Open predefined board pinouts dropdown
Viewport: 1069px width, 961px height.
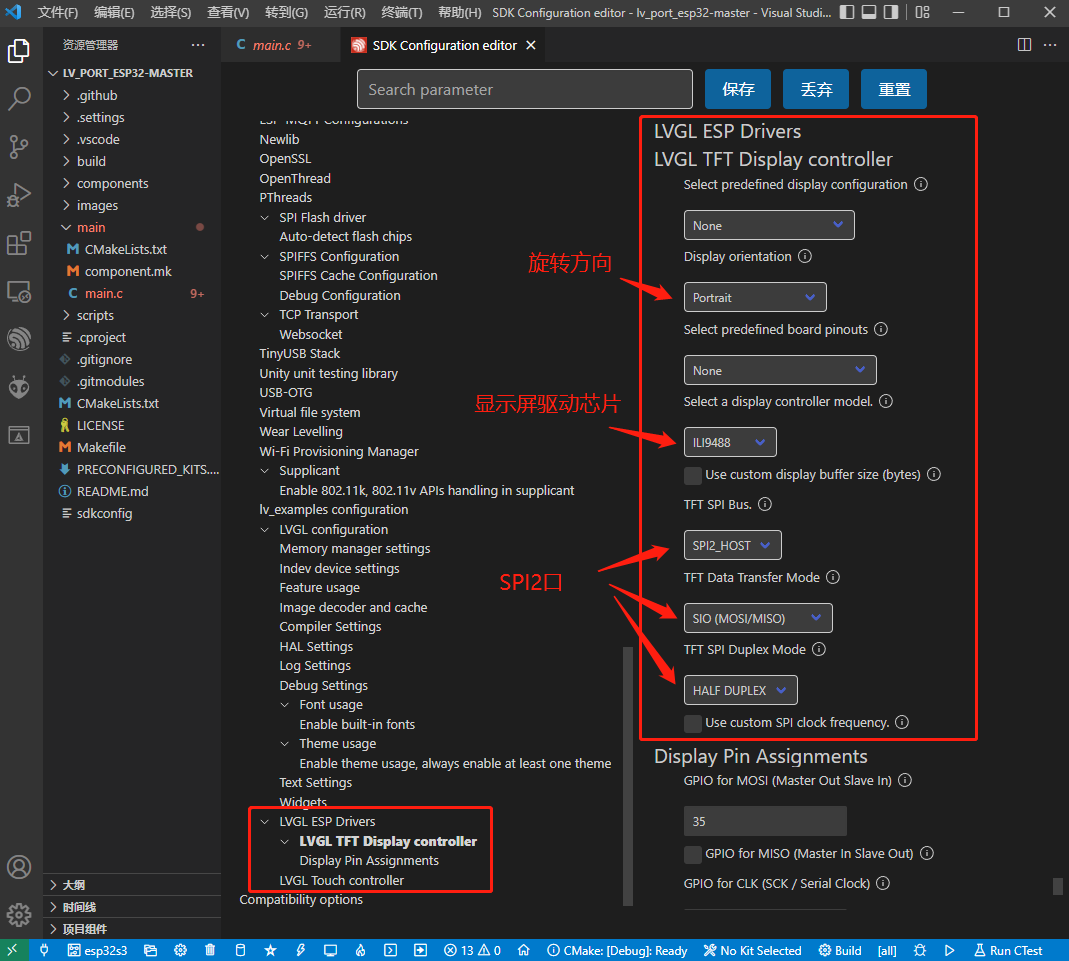click(x=780, y=370)
